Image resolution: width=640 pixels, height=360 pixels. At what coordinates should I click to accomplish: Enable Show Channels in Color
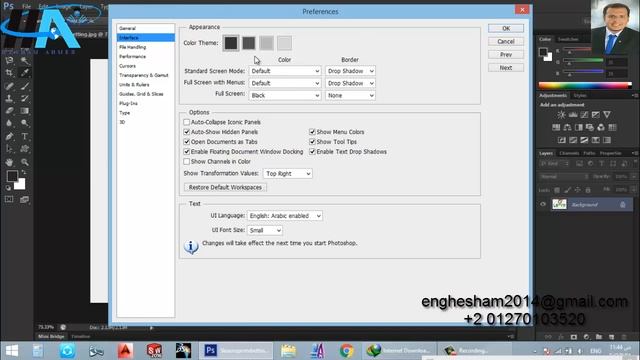187,162
